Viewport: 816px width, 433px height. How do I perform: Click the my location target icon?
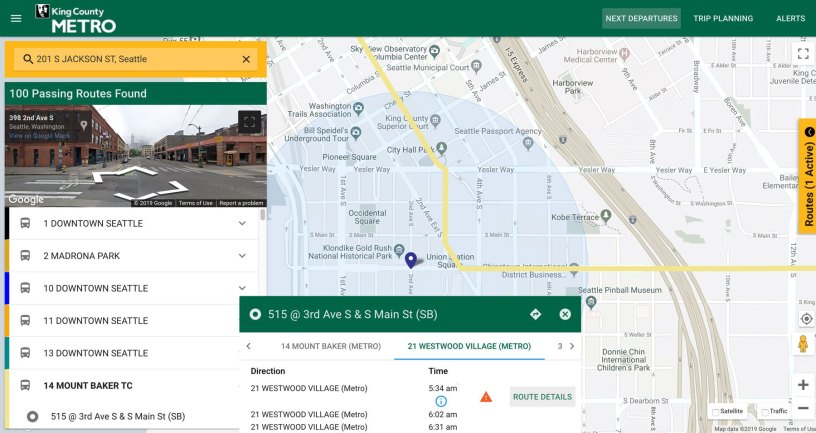pos(803,318)
